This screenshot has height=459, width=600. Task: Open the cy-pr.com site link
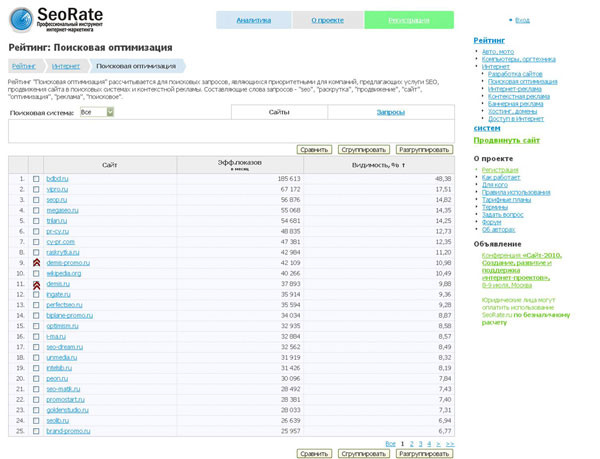tap(60, 242)
